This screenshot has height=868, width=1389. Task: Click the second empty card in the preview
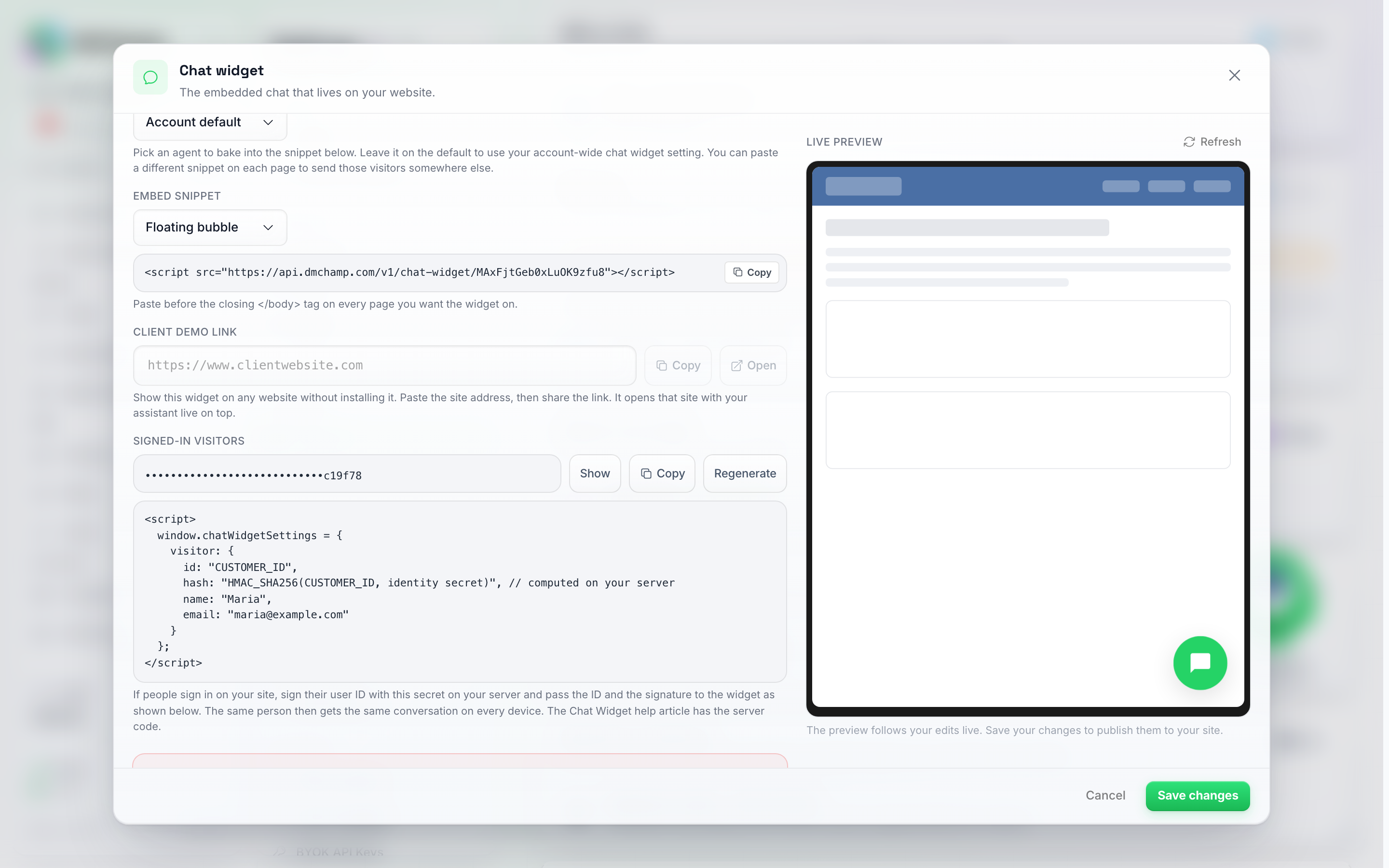[1027, 430]
